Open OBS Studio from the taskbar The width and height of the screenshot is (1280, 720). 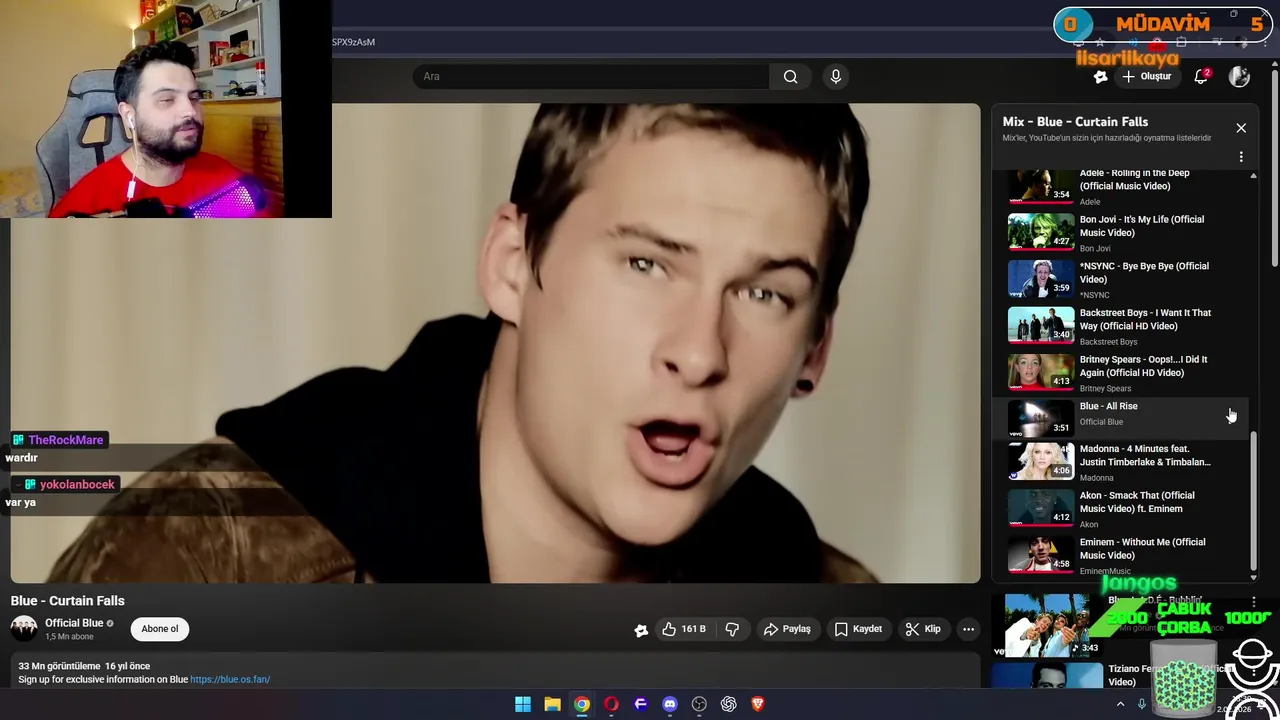699,704
